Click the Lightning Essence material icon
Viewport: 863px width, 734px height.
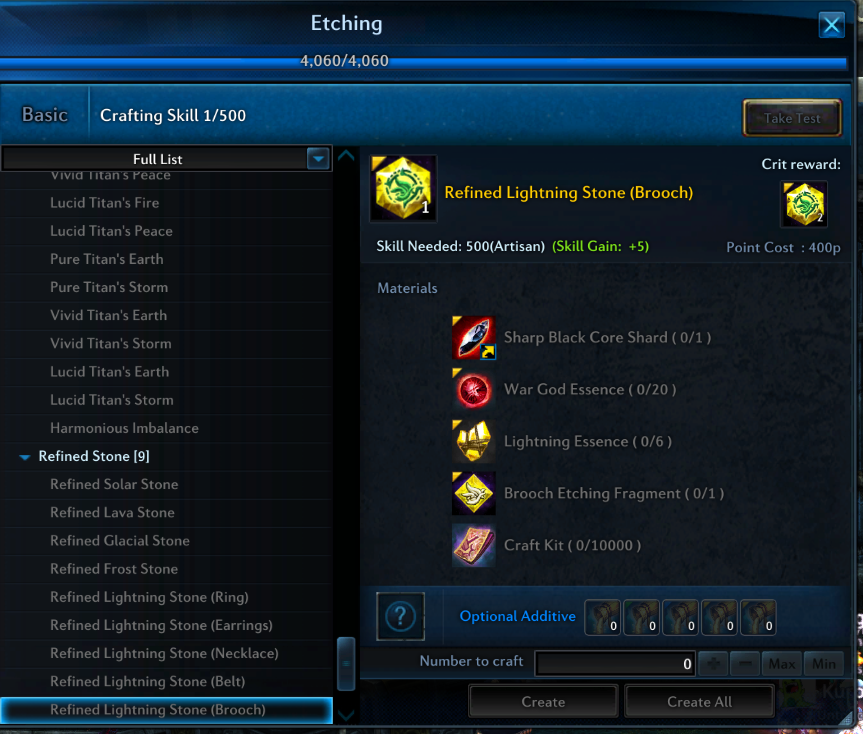[x=473, y=442]
